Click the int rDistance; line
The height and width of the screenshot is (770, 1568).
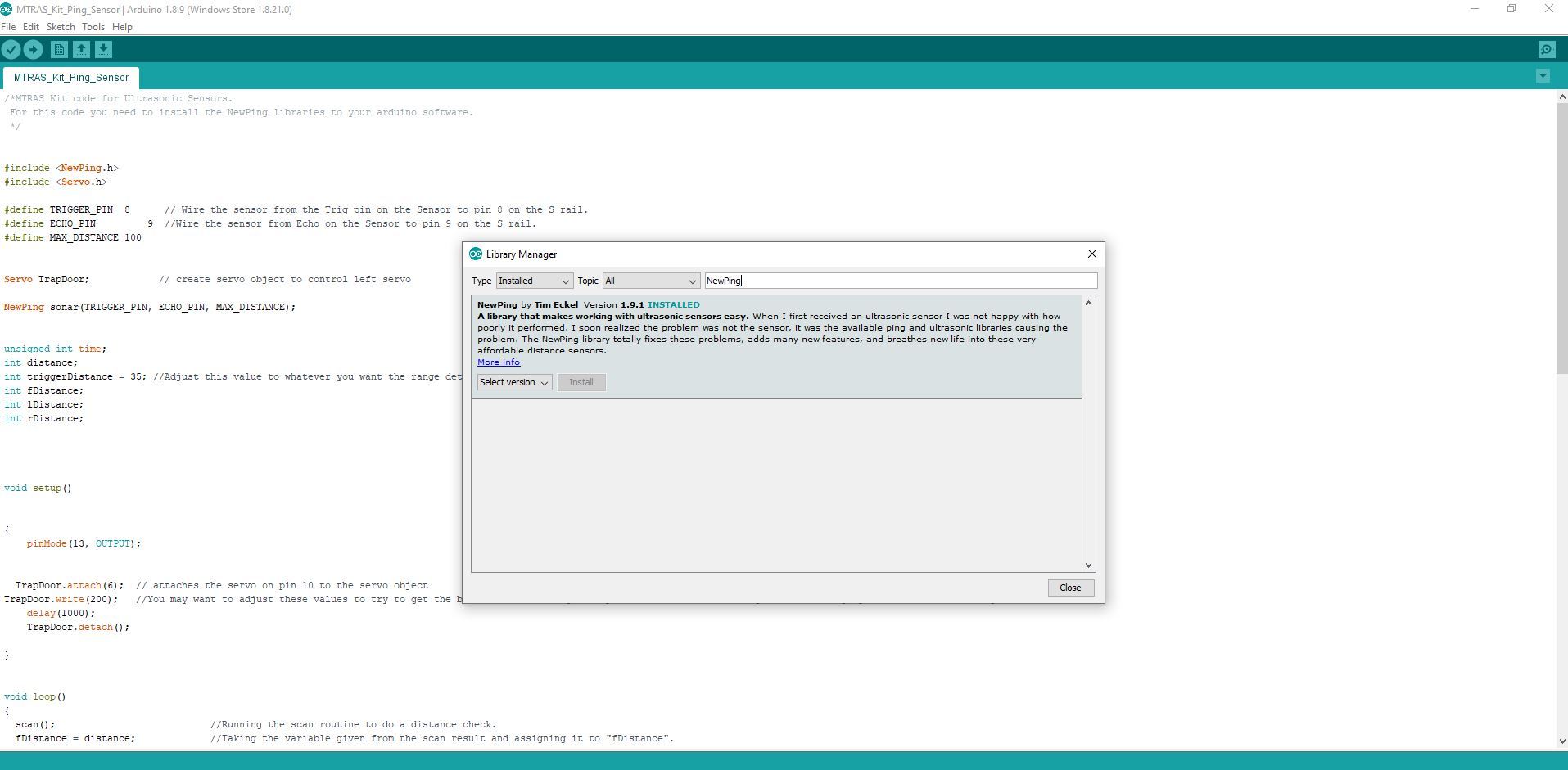coord(43,418)
